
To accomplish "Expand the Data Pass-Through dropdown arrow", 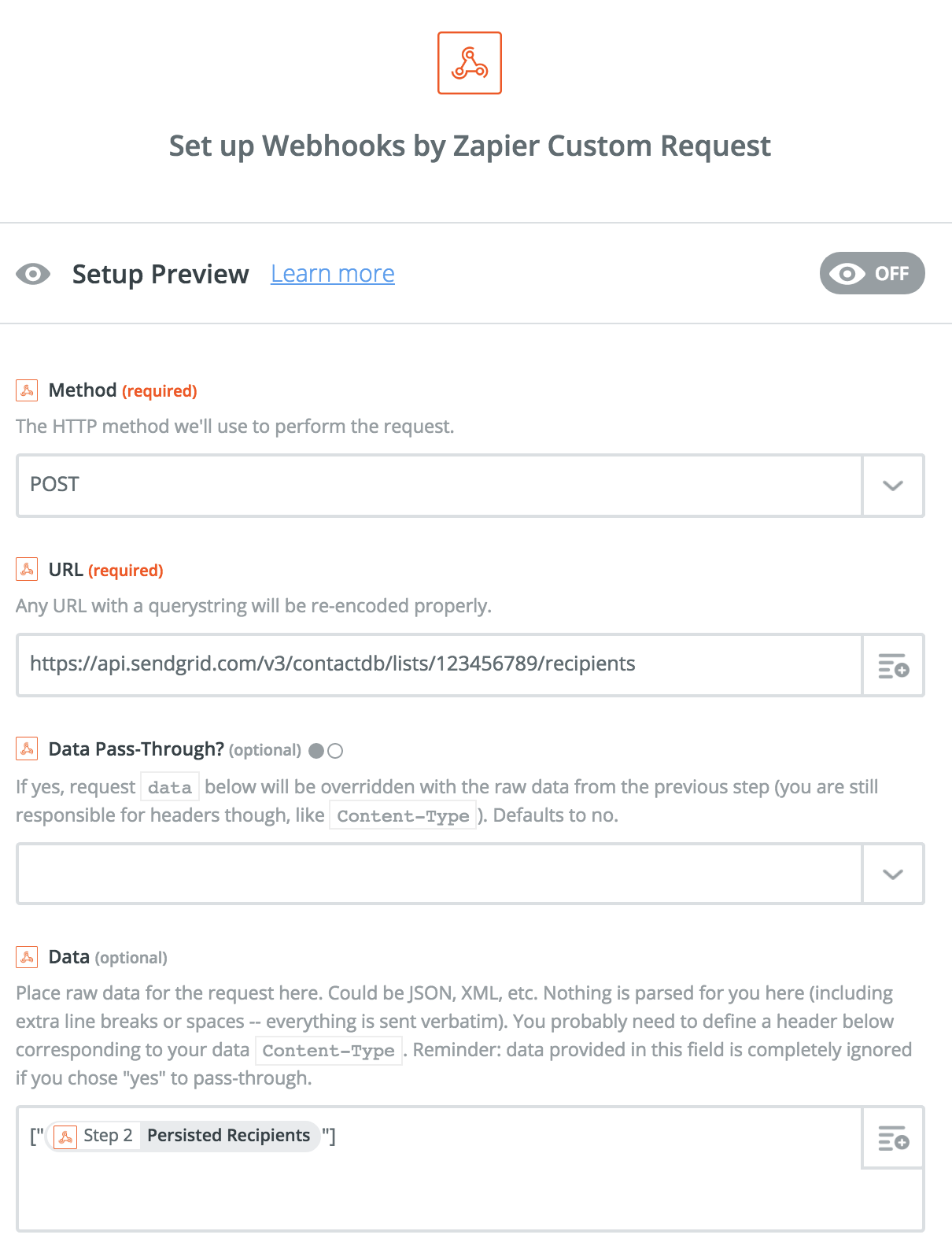I will (x=893, y=874).
